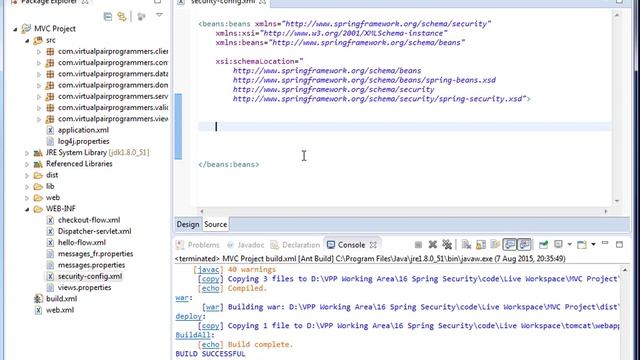Switch to the Source tab
The height and width of the screenshot is (360, 640).
click(x=216, y=224)
